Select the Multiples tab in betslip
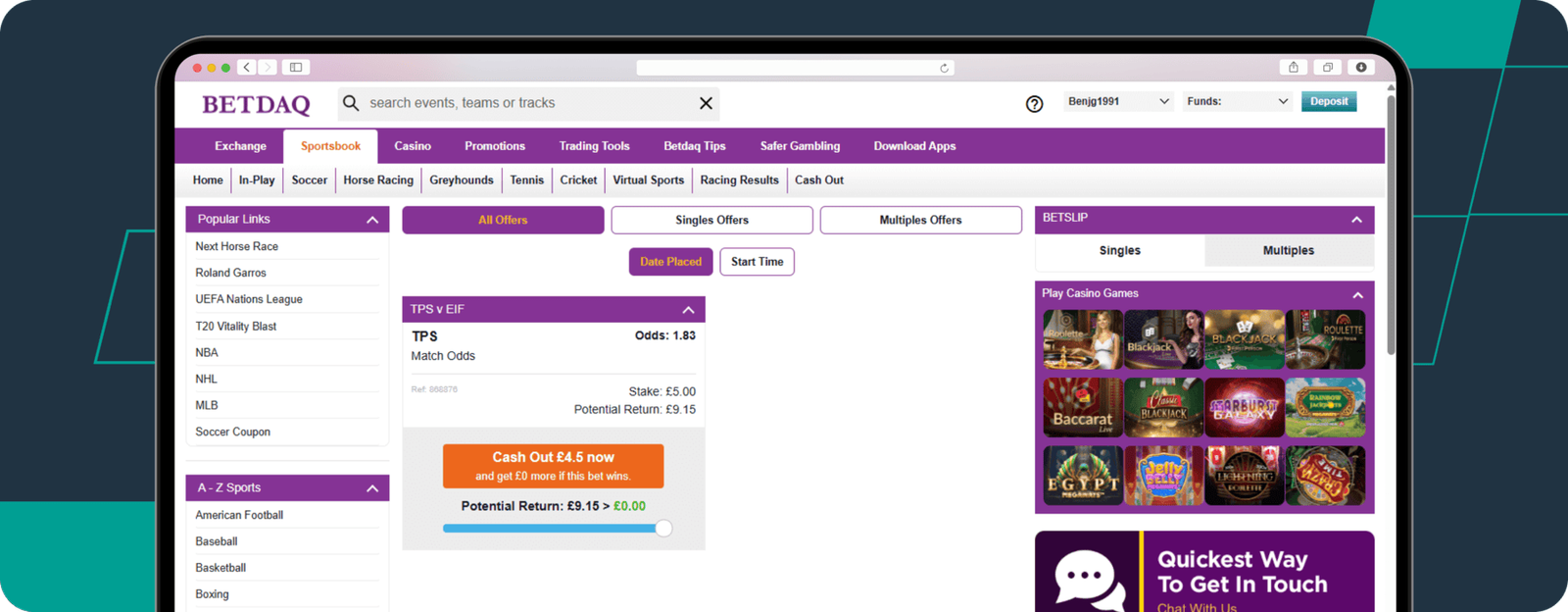Screen dimensions: 1568x612 (x=1289, y=251)
